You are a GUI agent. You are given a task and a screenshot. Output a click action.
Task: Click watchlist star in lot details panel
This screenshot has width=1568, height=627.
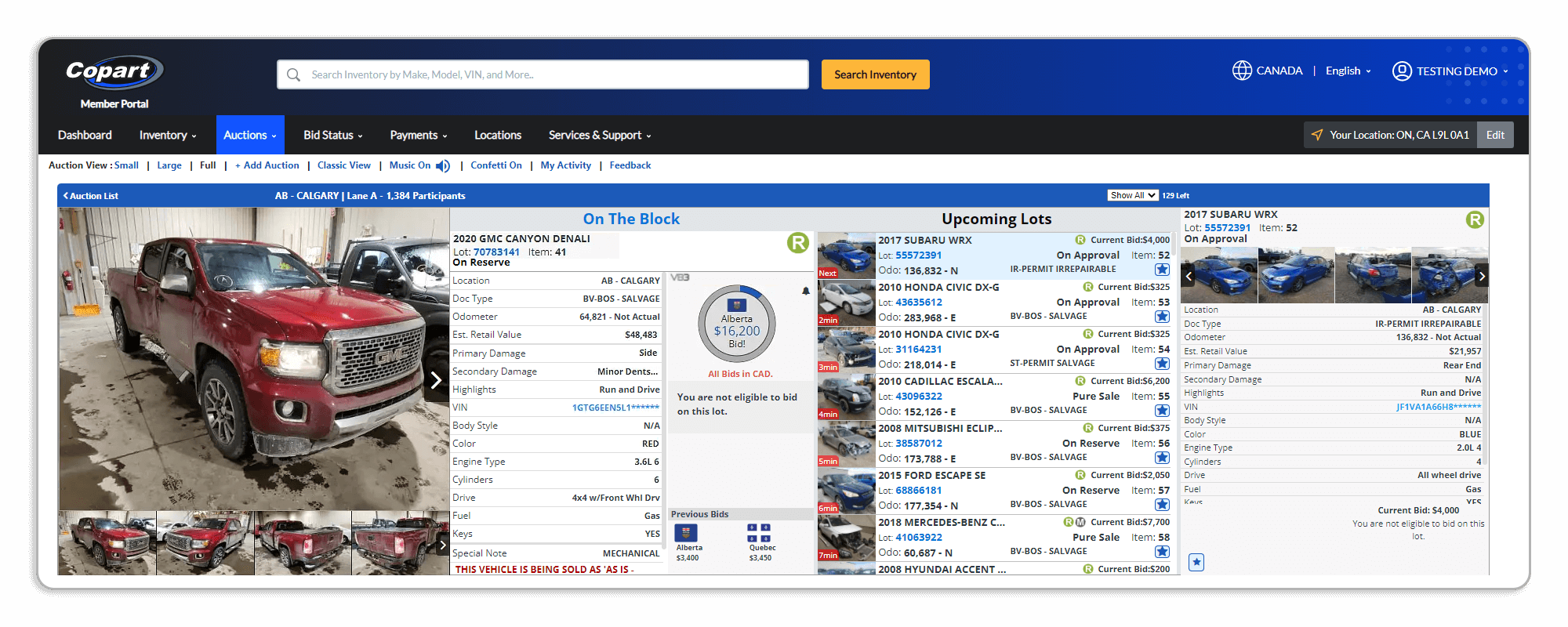coord(1196,562)
